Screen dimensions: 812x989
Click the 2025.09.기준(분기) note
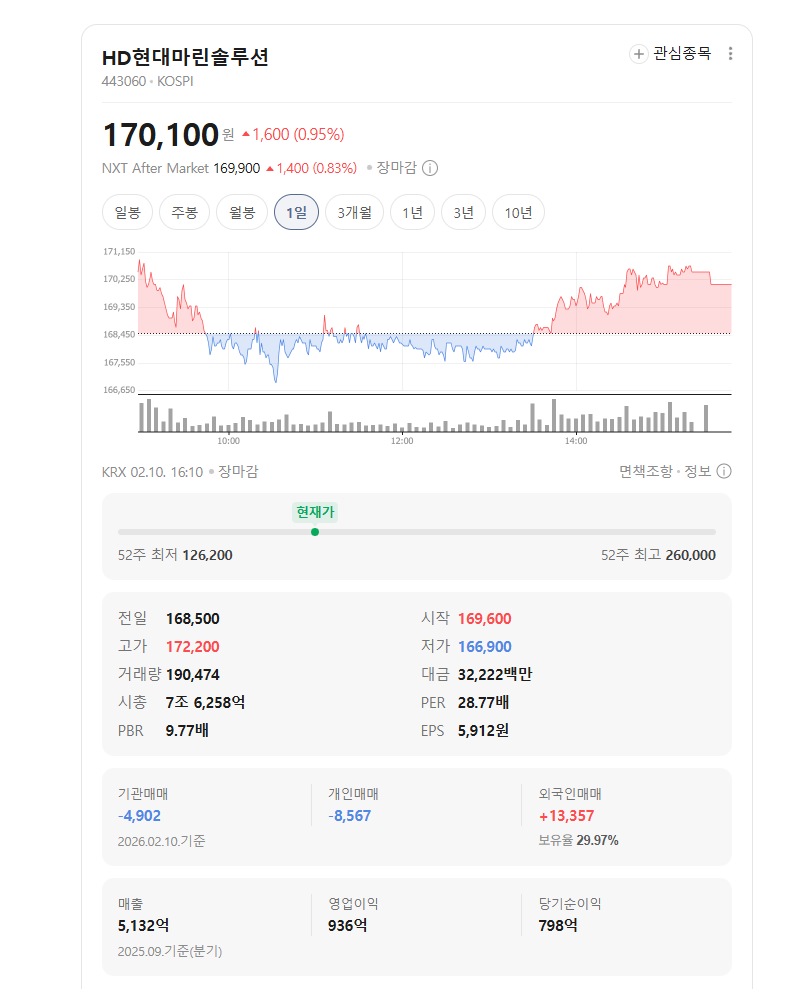pos(170,951)
